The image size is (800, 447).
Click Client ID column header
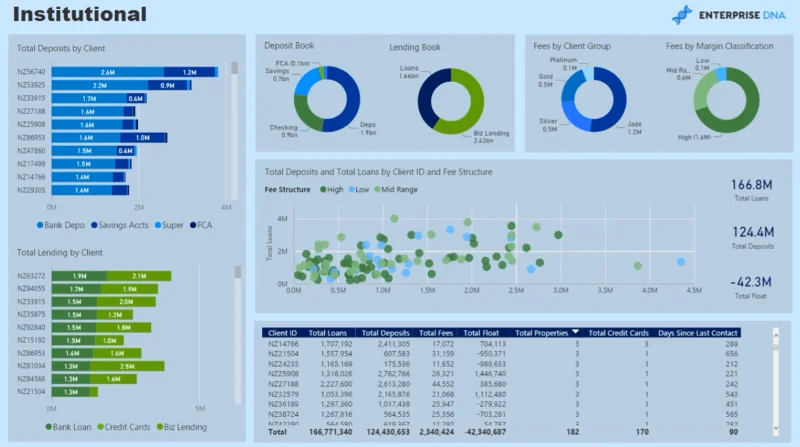pyautogui.click(x=283, y=333)
